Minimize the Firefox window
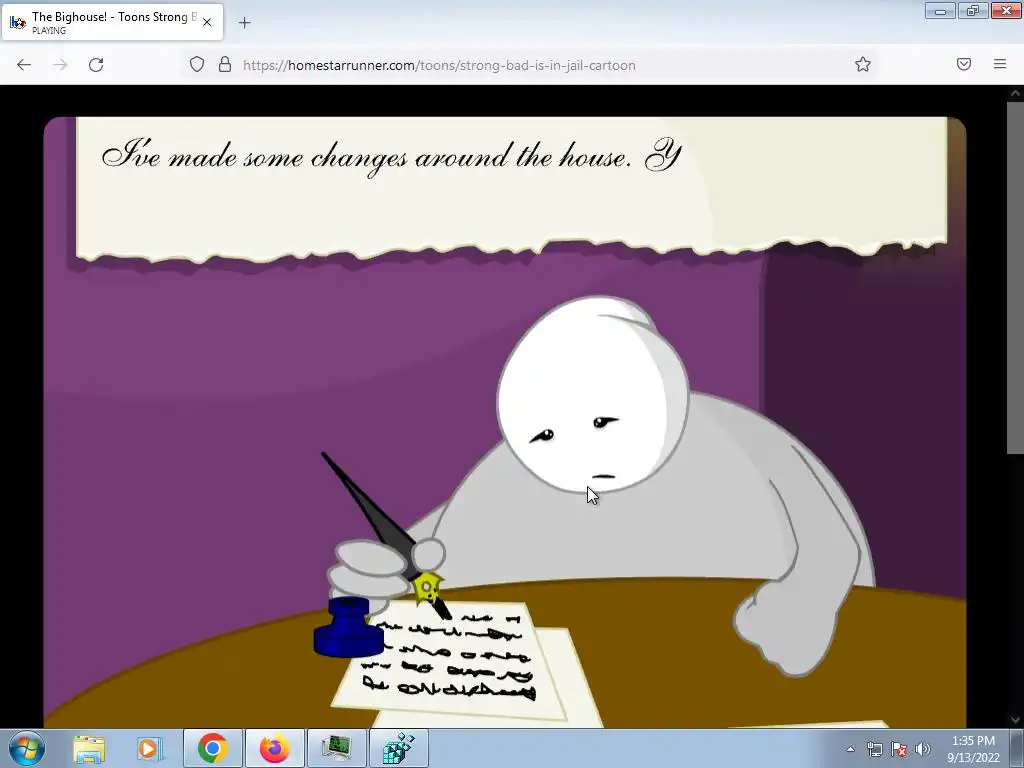Image resolution: width=1024 pixels, height=768 pixels. 940,10
